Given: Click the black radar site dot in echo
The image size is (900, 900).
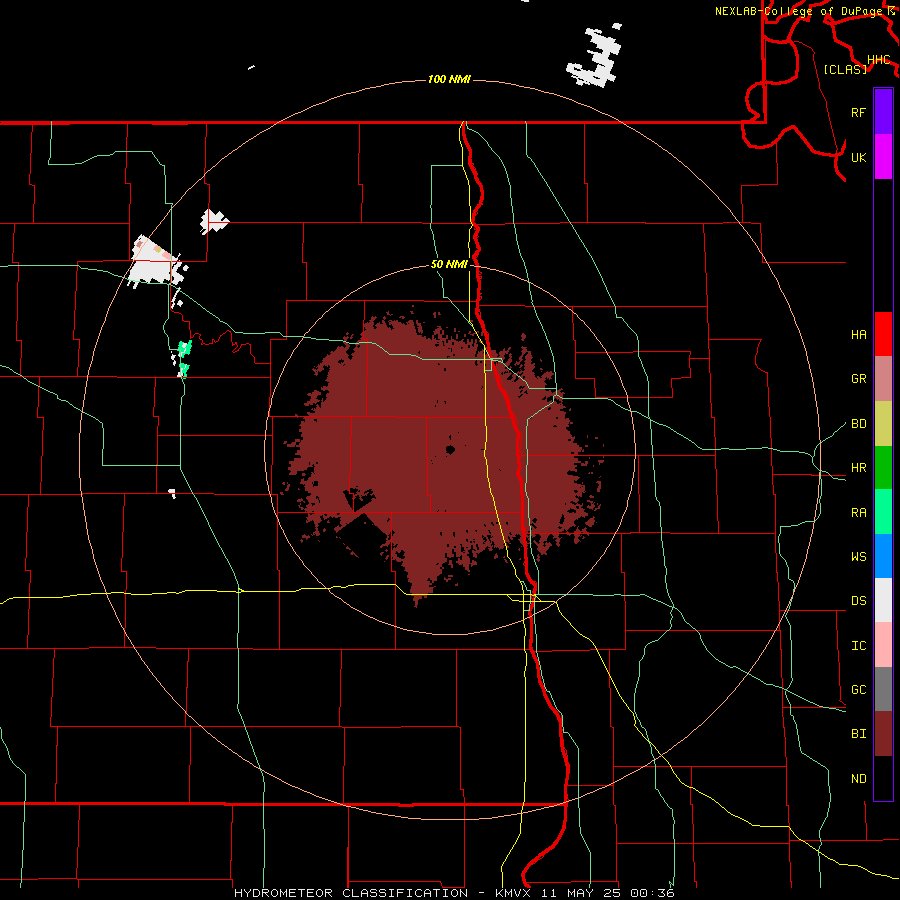Looking at the screenshot, I should click(451, 449).
